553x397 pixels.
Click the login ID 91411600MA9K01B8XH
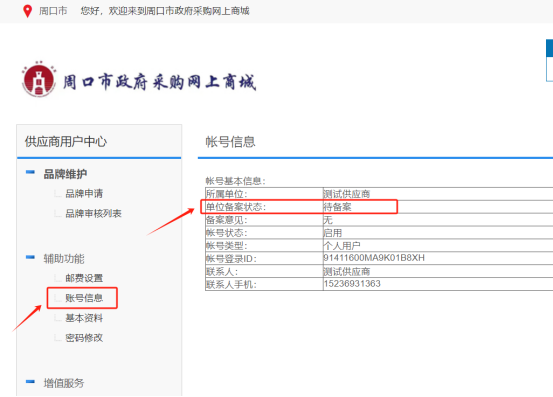click(374, 258)
